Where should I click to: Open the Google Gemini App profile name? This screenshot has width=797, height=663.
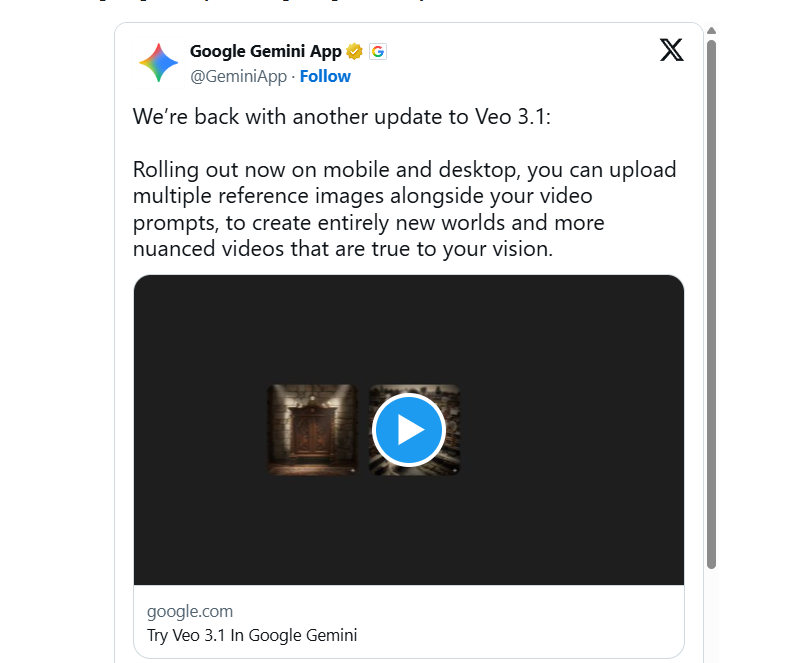265,51
